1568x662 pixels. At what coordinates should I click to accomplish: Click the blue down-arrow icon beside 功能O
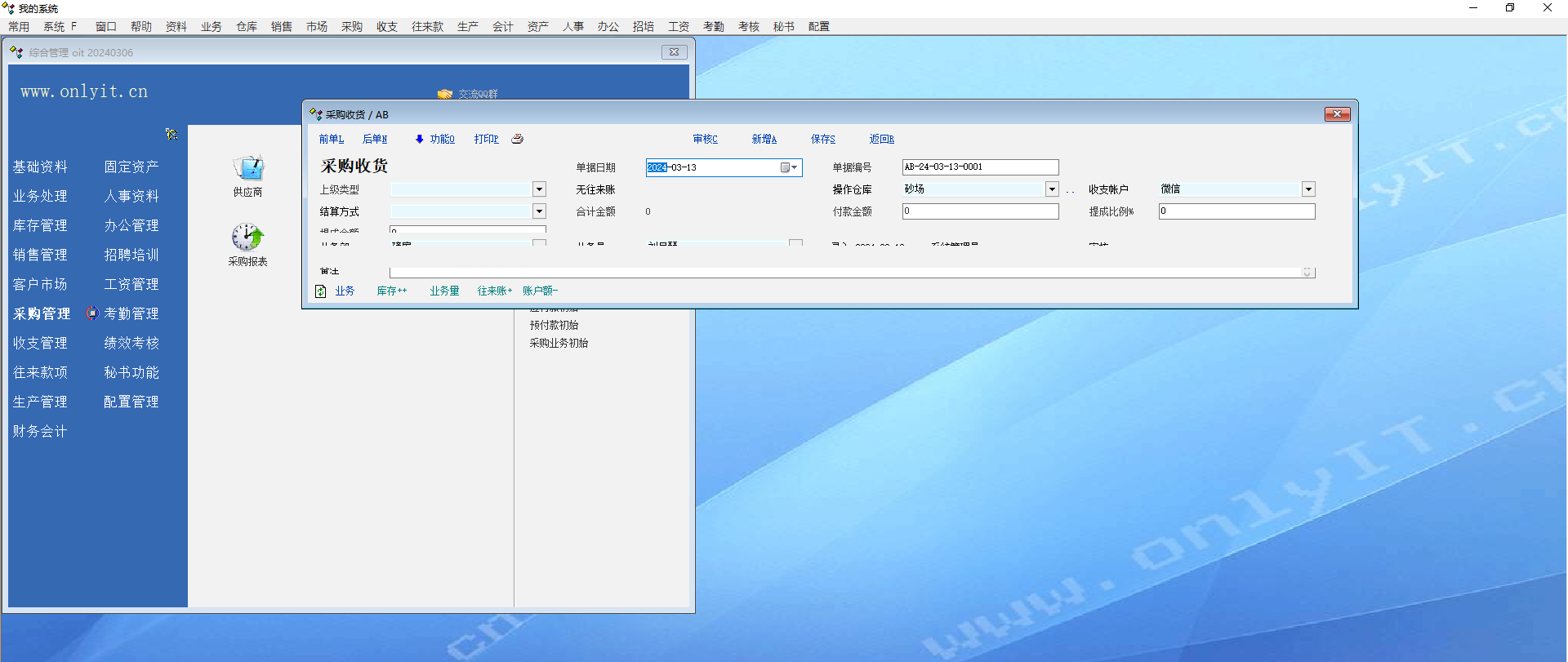click(419, 140)
